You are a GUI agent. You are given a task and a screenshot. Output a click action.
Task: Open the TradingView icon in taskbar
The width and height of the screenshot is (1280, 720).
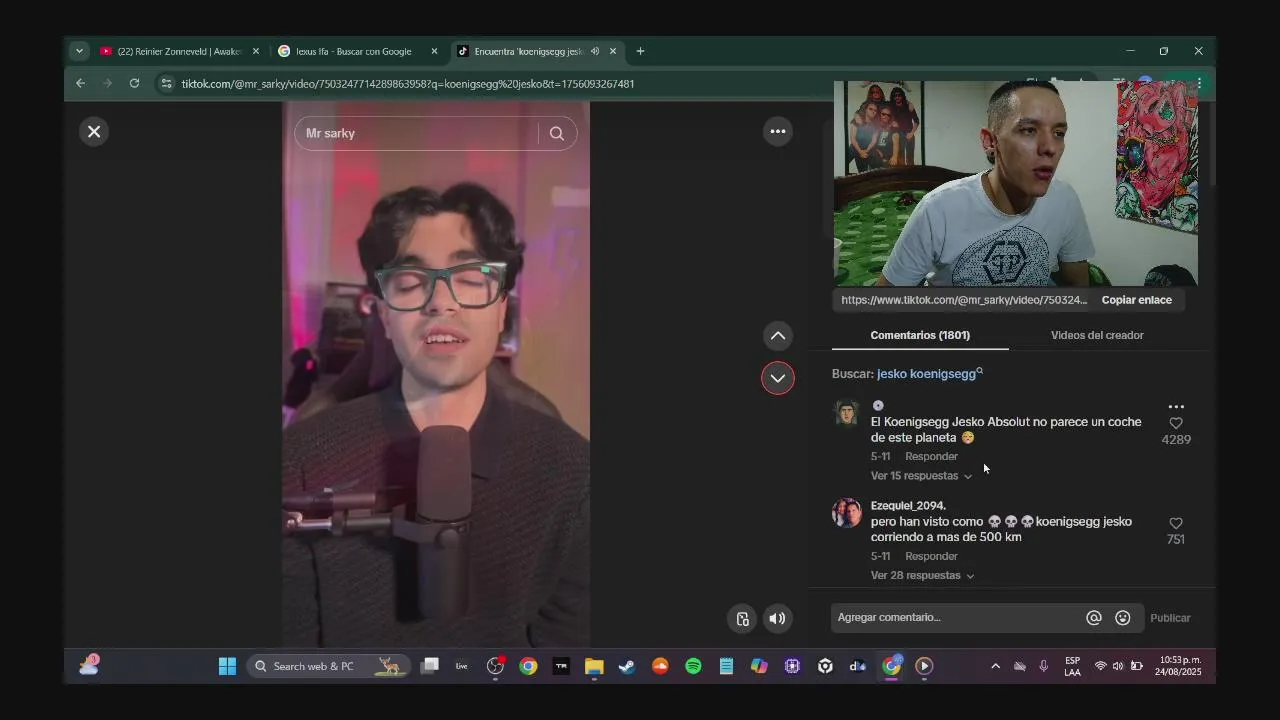pyautogui.click(x=561, y=666)
